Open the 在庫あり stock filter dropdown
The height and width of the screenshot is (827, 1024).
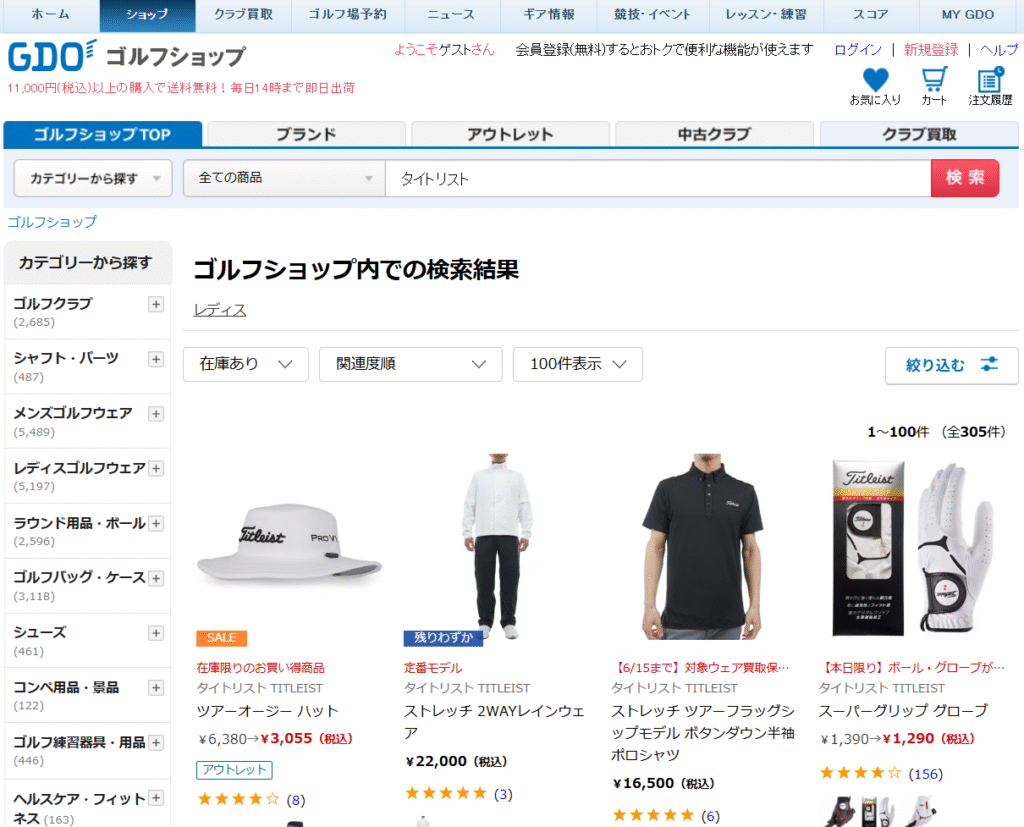pyautogui.click(x=246, y=364)
